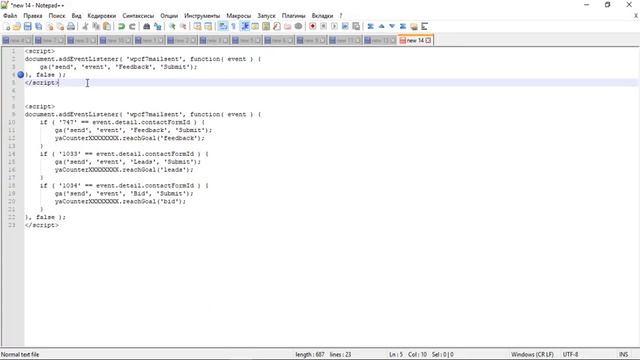Click Windows (CR LF) in status bar
Viewport: 640px width, 360px height.
pyautogui.click(x=532, y=354)
